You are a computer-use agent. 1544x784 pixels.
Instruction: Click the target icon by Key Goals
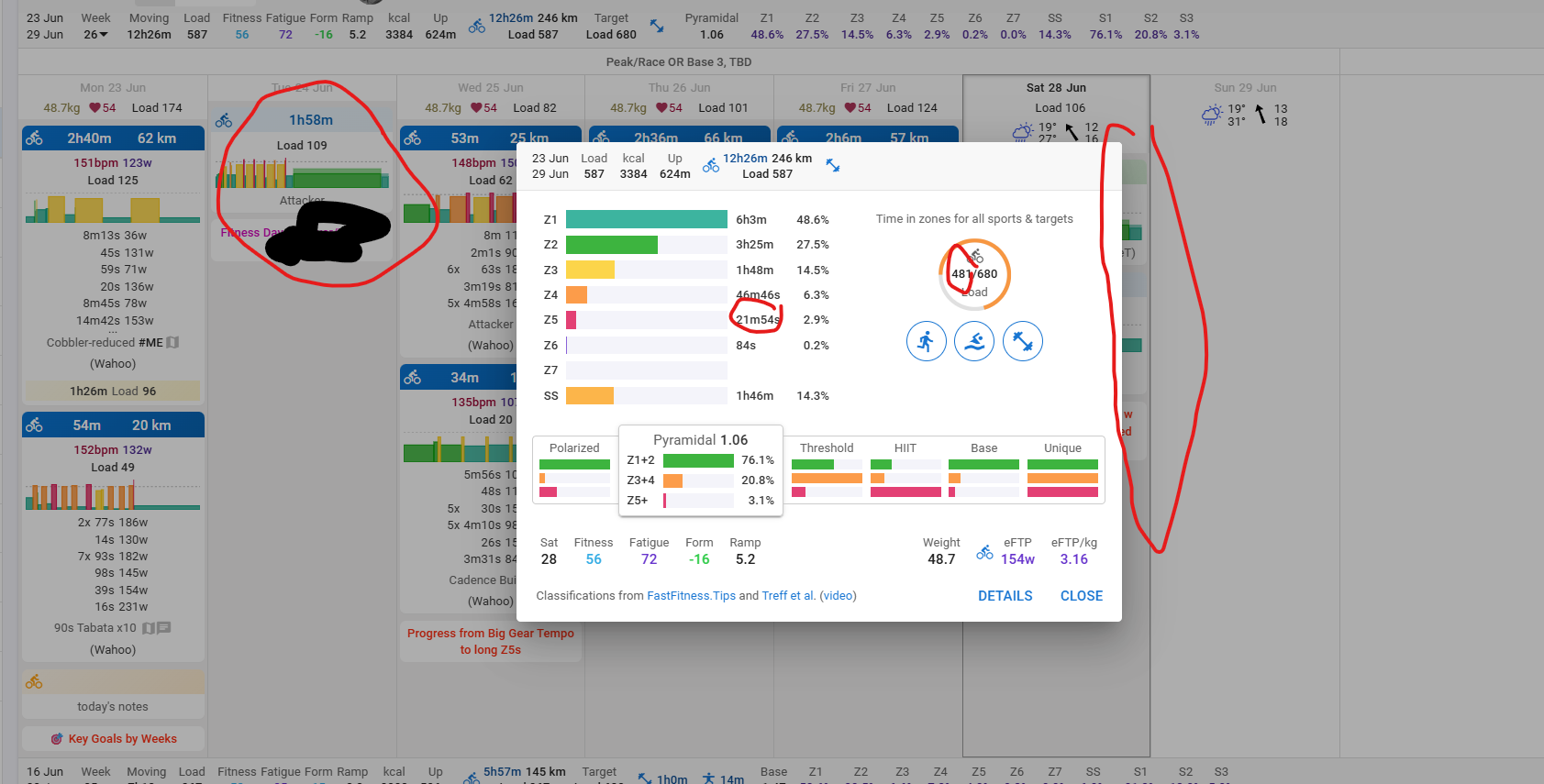tap(57, 739)
